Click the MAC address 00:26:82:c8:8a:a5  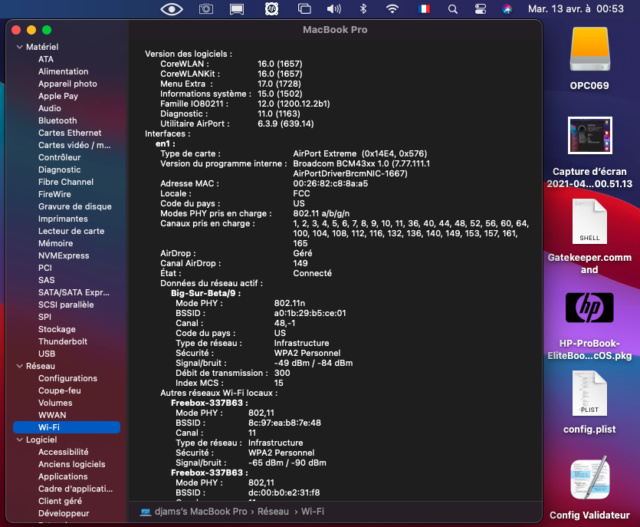click(330, 184)
